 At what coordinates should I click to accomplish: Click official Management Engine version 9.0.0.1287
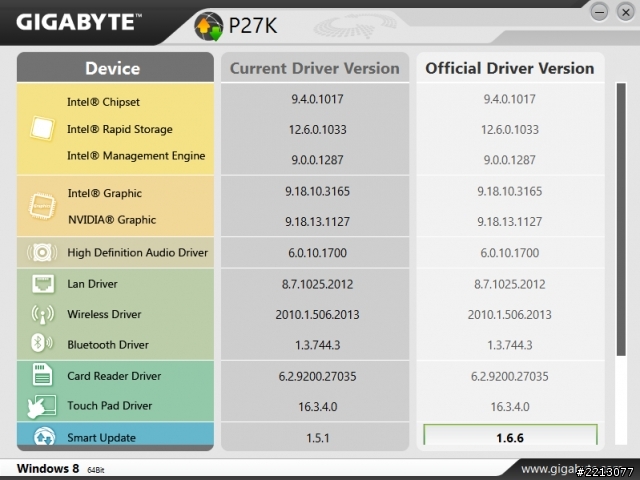click(510, 160)
